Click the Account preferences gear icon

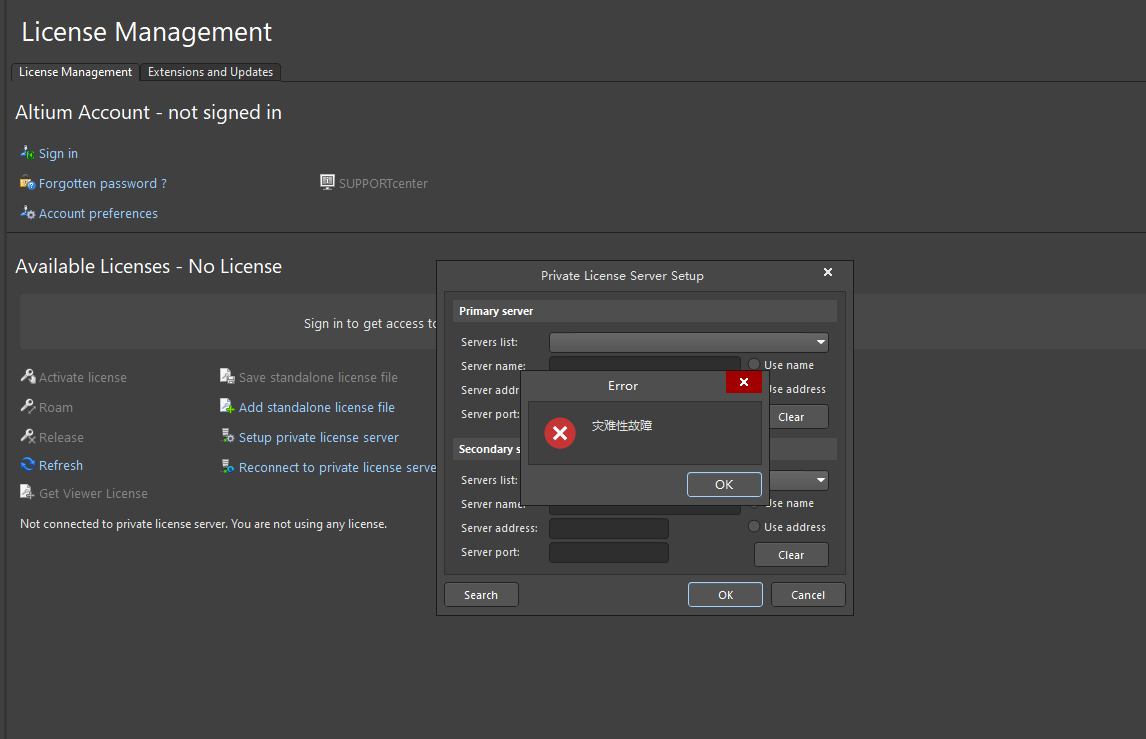click(x=27, y=213)
